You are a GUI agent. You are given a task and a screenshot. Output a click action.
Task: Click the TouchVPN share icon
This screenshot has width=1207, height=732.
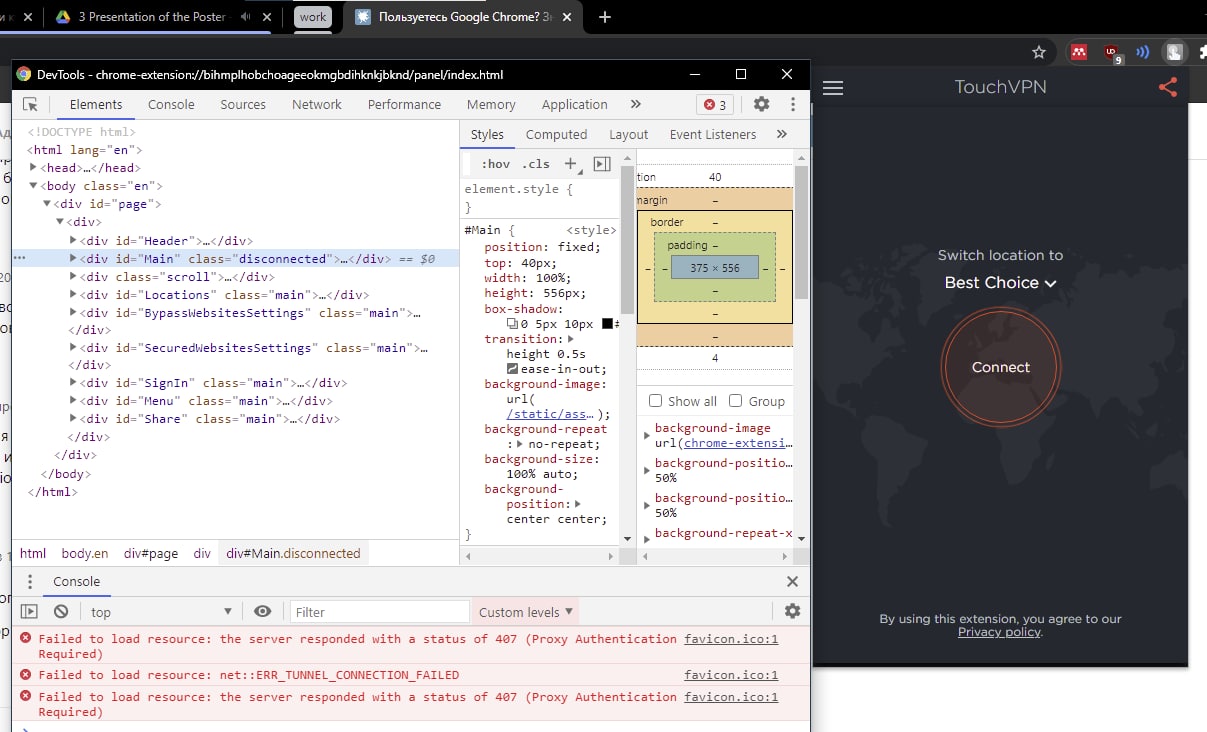pos(1167,87)
